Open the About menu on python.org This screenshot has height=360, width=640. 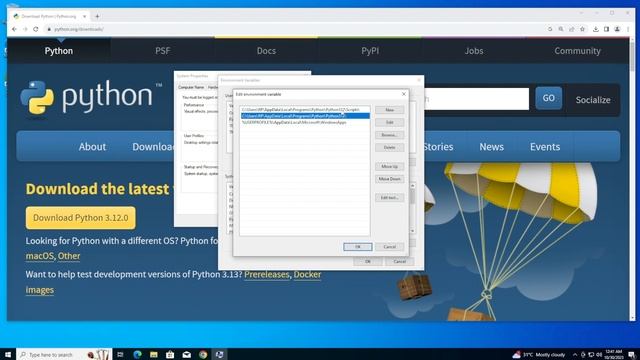[x=92, y=147]
